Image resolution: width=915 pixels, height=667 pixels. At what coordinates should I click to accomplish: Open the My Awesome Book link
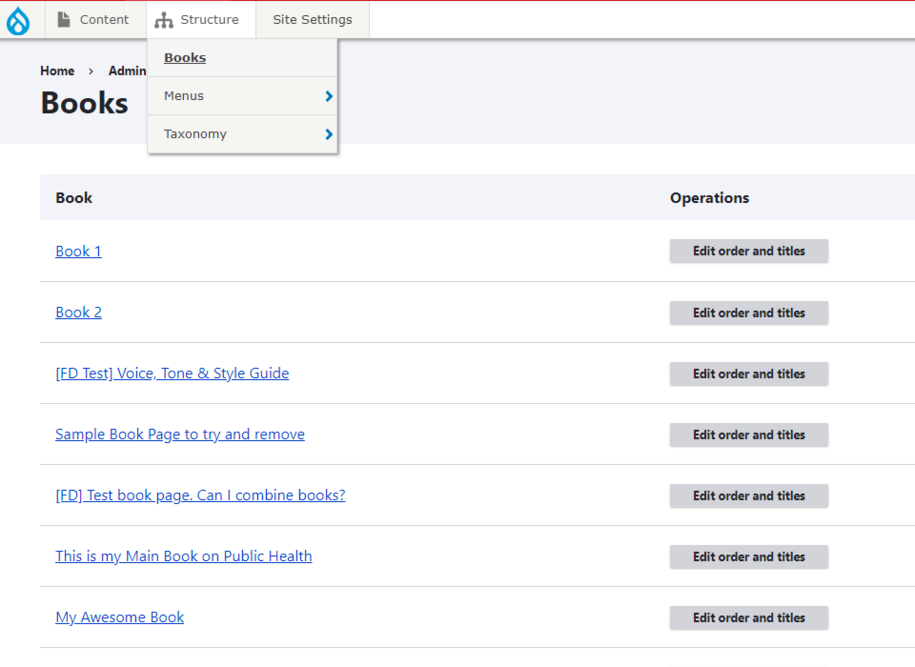click(119, 617)
